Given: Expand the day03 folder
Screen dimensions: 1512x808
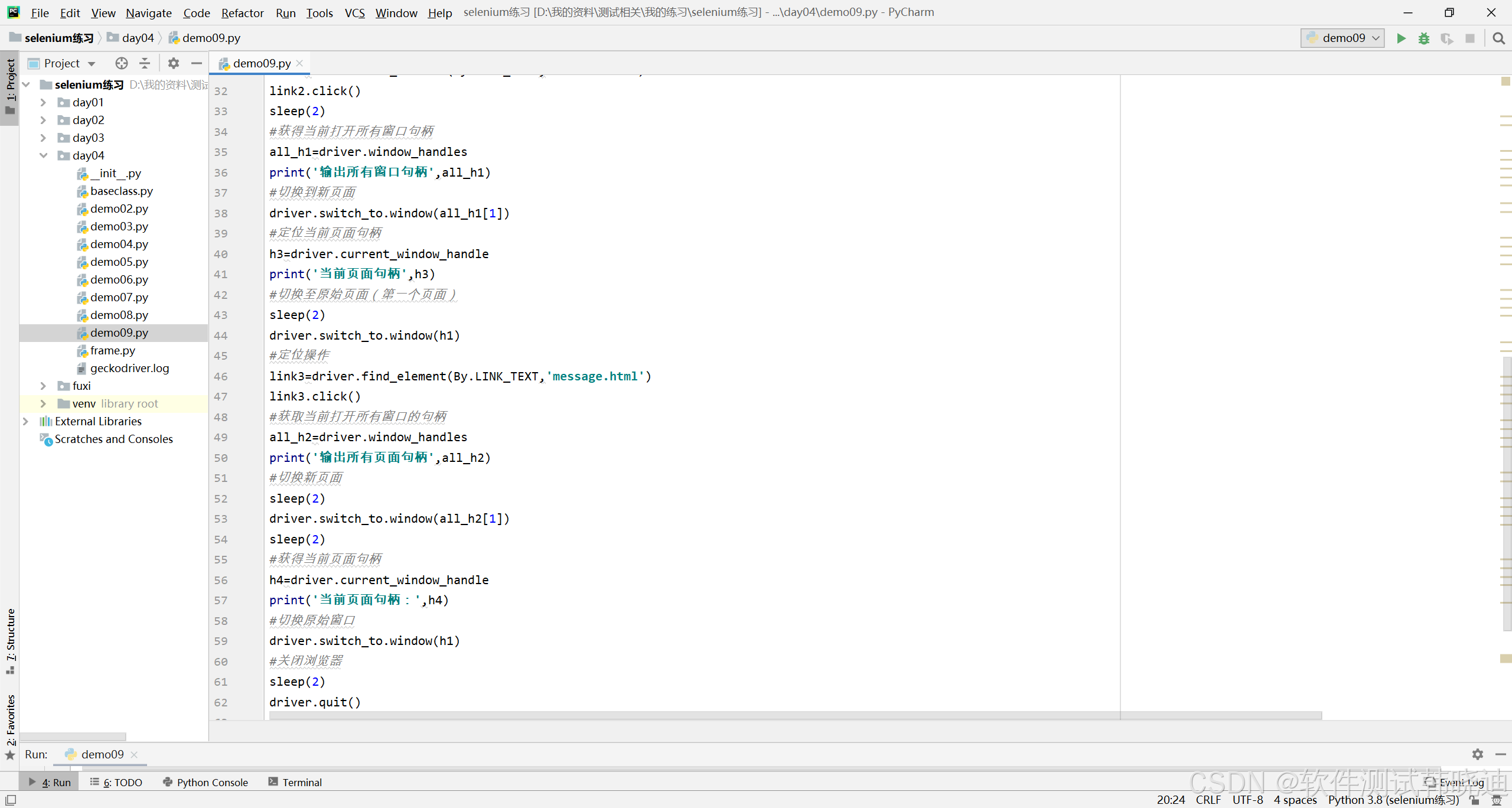Looking at the screenshot, I should [43, 138].
